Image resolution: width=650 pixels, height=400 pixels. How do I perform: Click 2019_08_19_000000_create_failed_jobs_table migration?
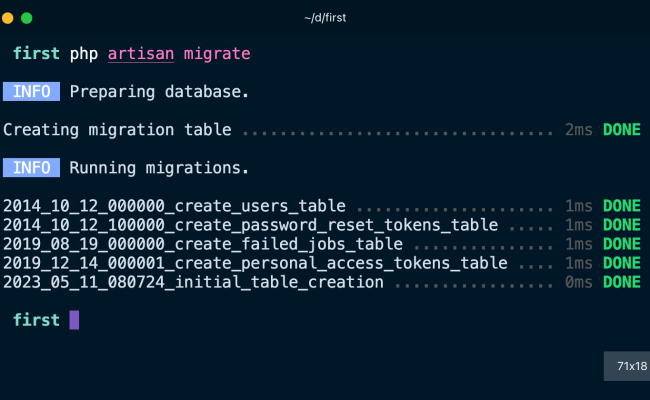(x=203, y=244)
